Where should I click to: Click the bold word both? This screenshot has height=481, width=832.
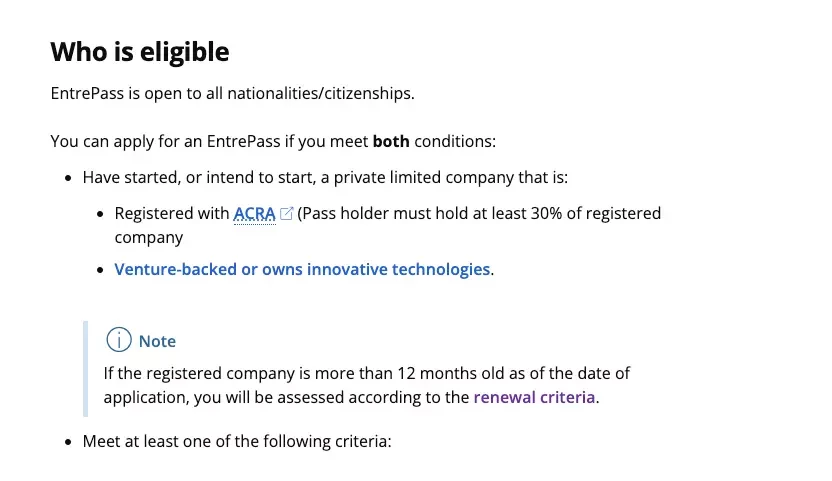coord(391,142)
